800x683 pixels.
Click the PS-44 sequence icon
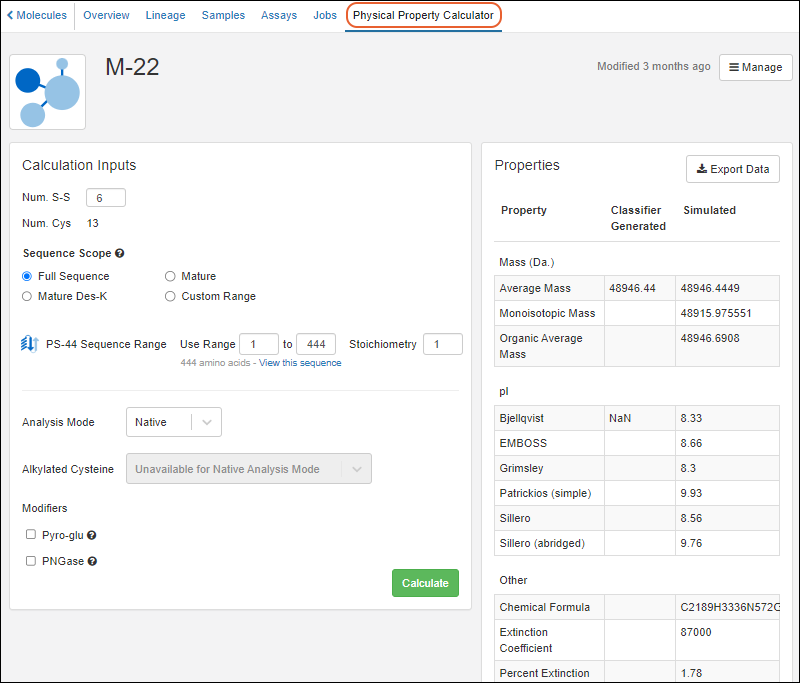[x=29, y=345]
